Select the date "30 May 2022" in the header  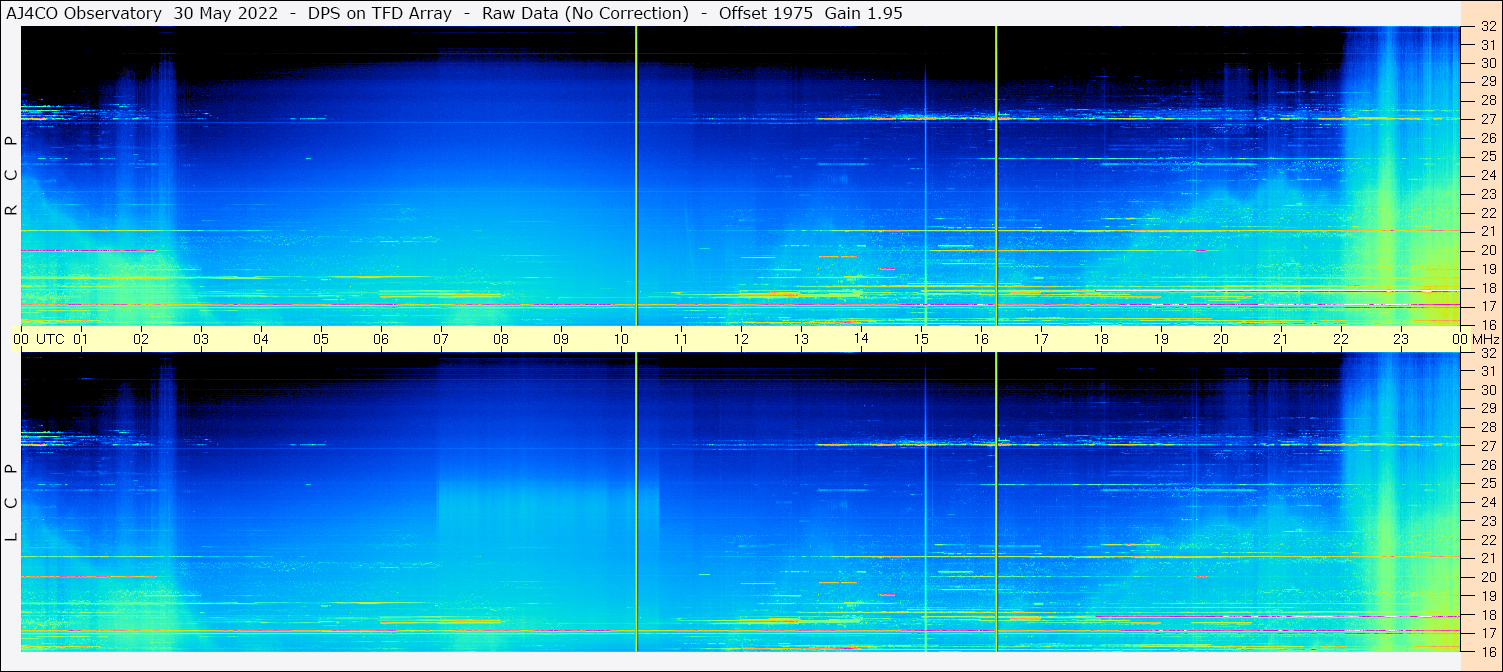[226, 13]
